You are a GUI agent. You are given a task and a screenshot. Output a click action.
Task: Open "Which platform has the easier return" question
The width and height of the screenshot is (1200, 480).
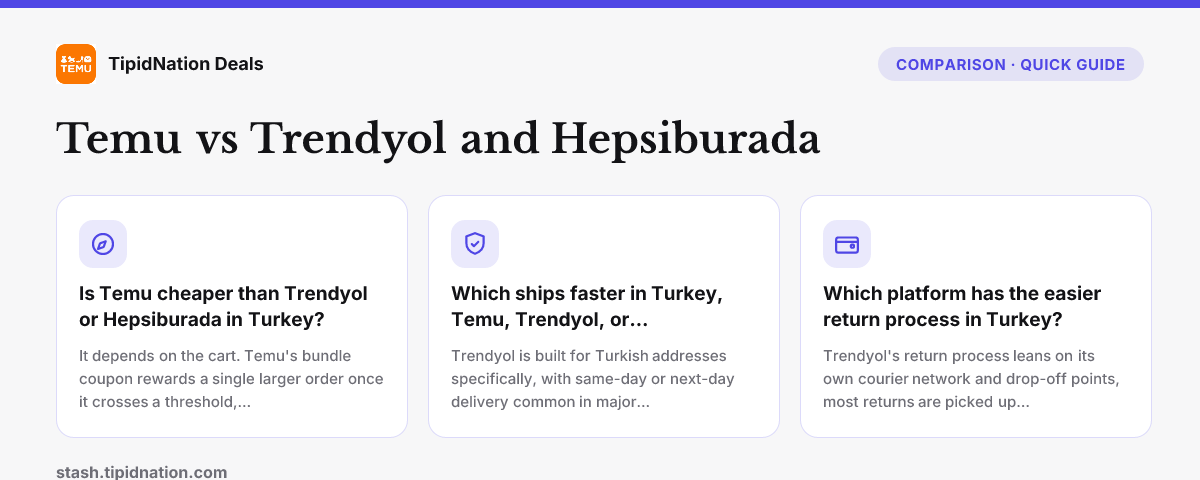tap(962, 307)
